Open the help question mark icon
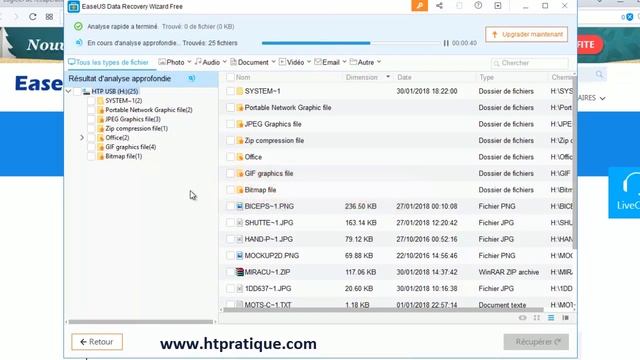Viewport: 640px width, 360px height. 478,6
